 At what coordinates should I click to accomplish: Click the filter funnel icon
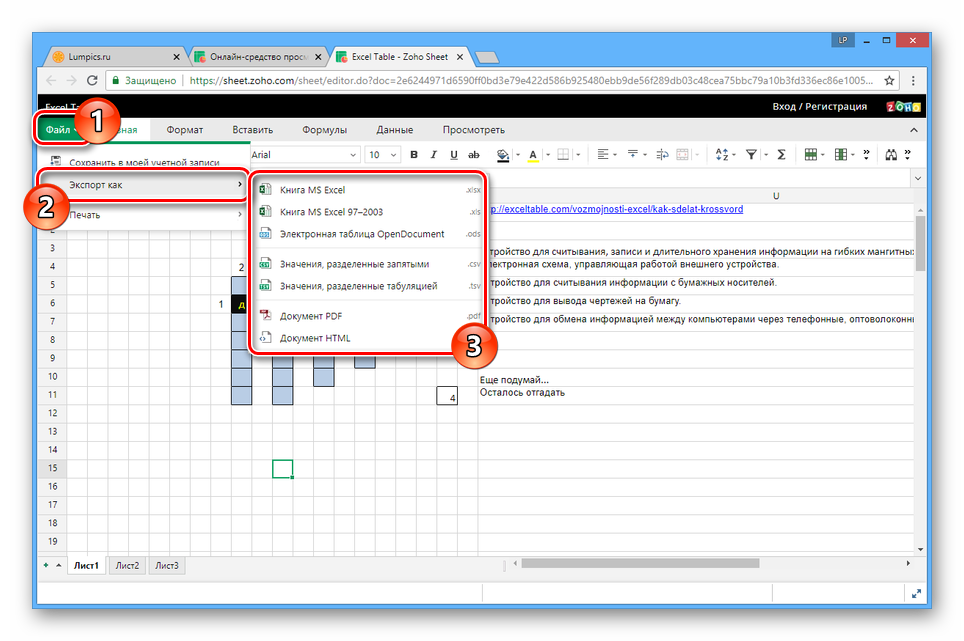point(751,155)
